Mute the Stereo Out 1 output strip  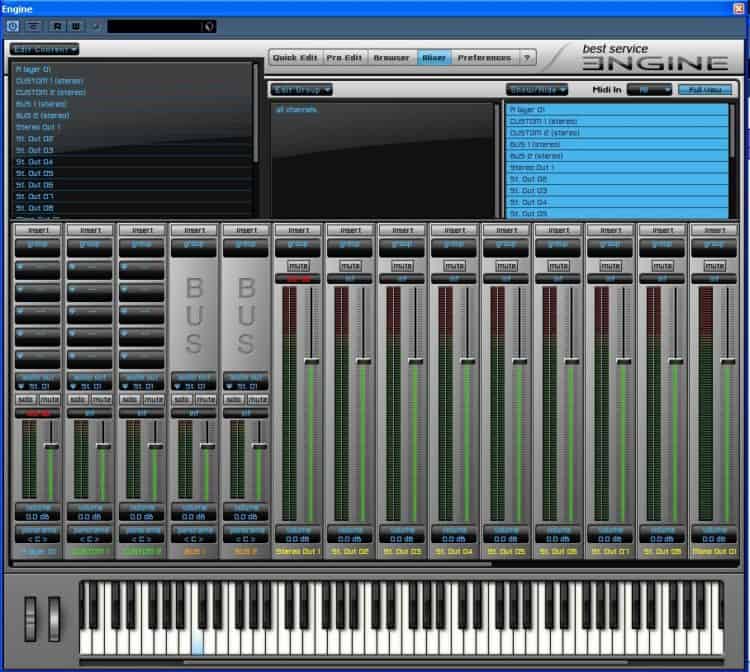(298, 265)
